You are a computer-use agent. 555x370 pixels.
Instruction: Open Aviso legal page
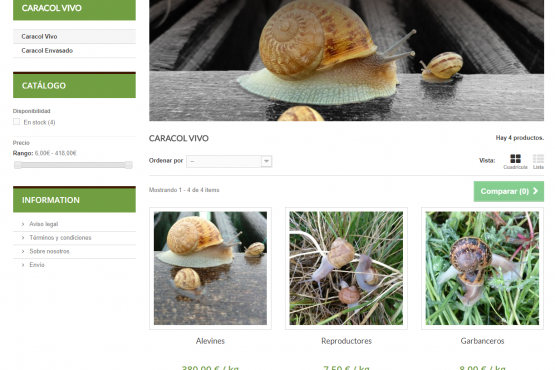coord(44,224)
